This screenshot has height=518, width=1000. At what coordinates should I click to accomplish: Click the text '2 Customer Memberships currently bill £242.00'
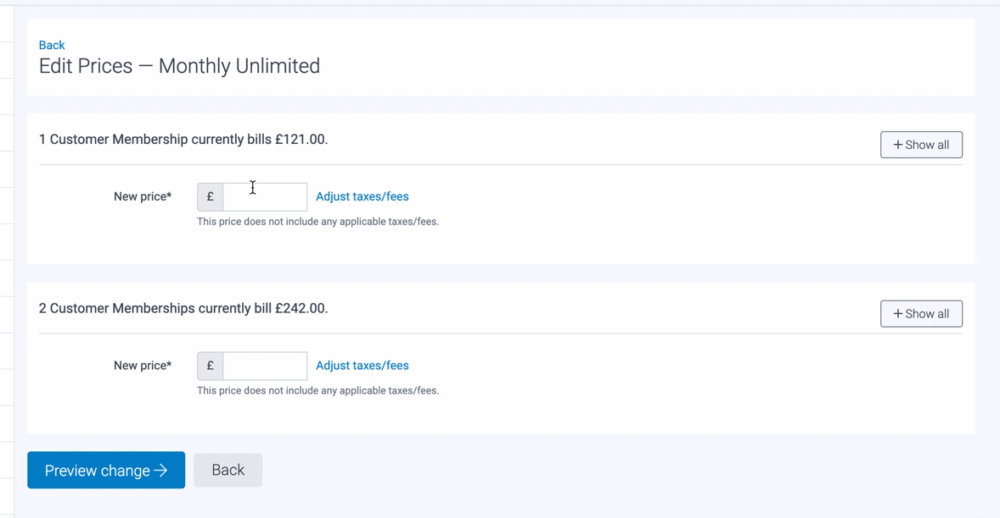(183, 309)
